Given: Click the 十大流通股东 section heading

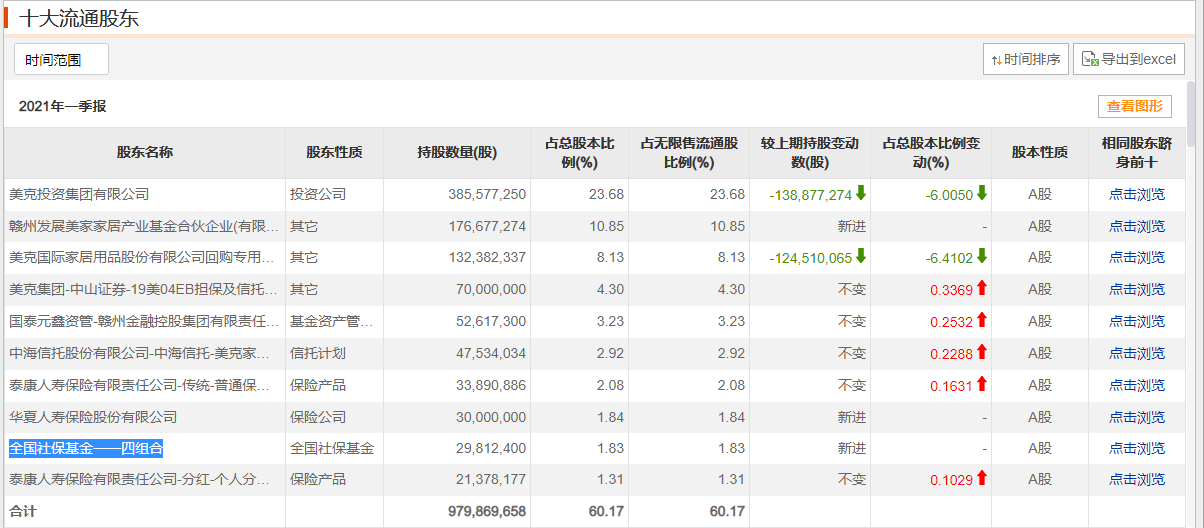Looking at the screenshot, I should [x=78, y=17].
